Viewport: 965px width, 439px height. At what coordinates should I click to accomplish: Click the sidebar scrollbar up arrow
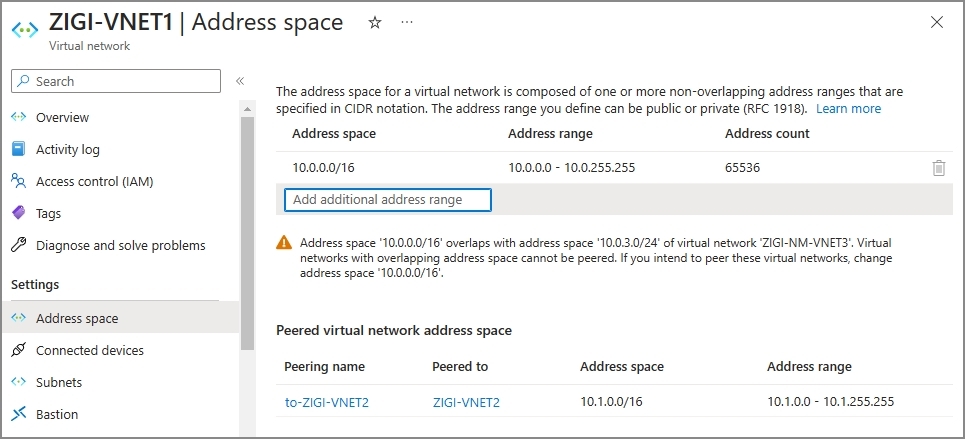click(247, 110)
